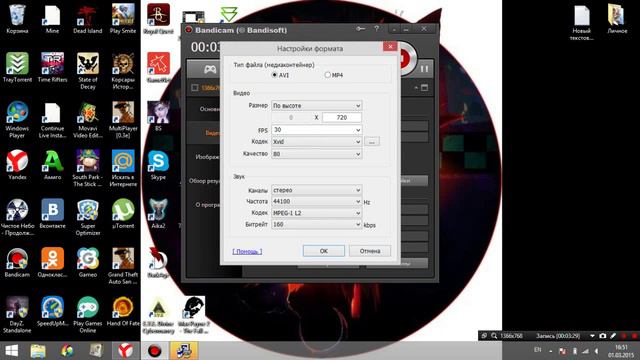This screenshot has height=360, width=640.
Task: Open Yandex browser desktop icon
Action: (17, 164)
